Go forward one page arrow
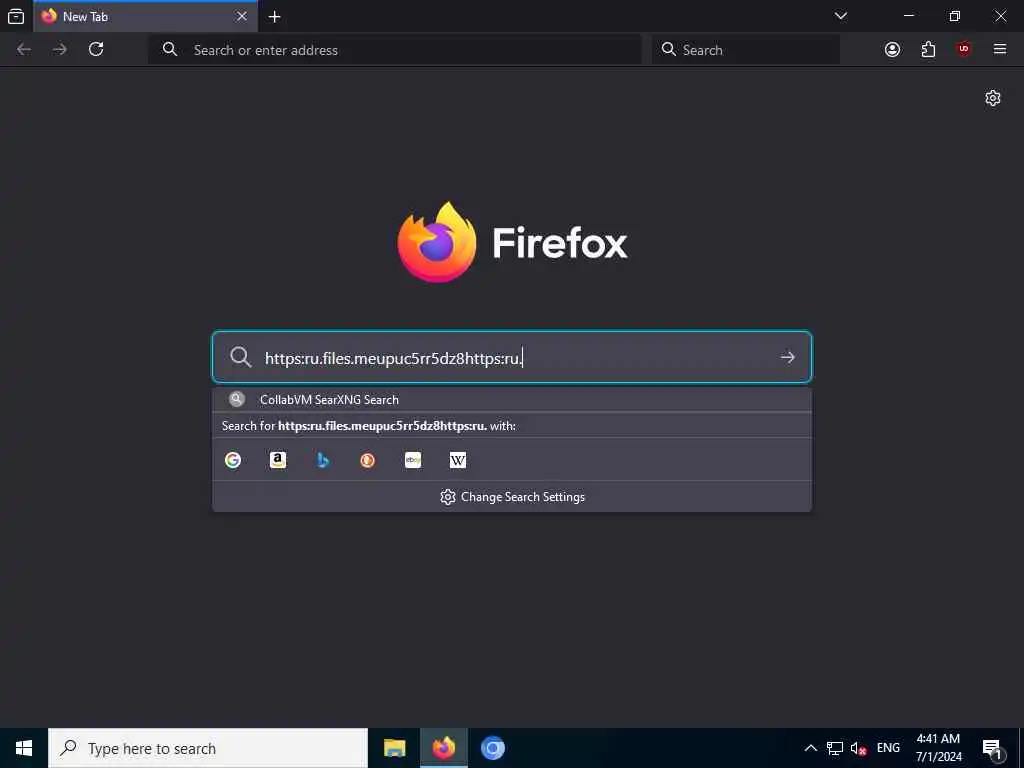Screen dimensions: 1024x768 pos(60,50)
